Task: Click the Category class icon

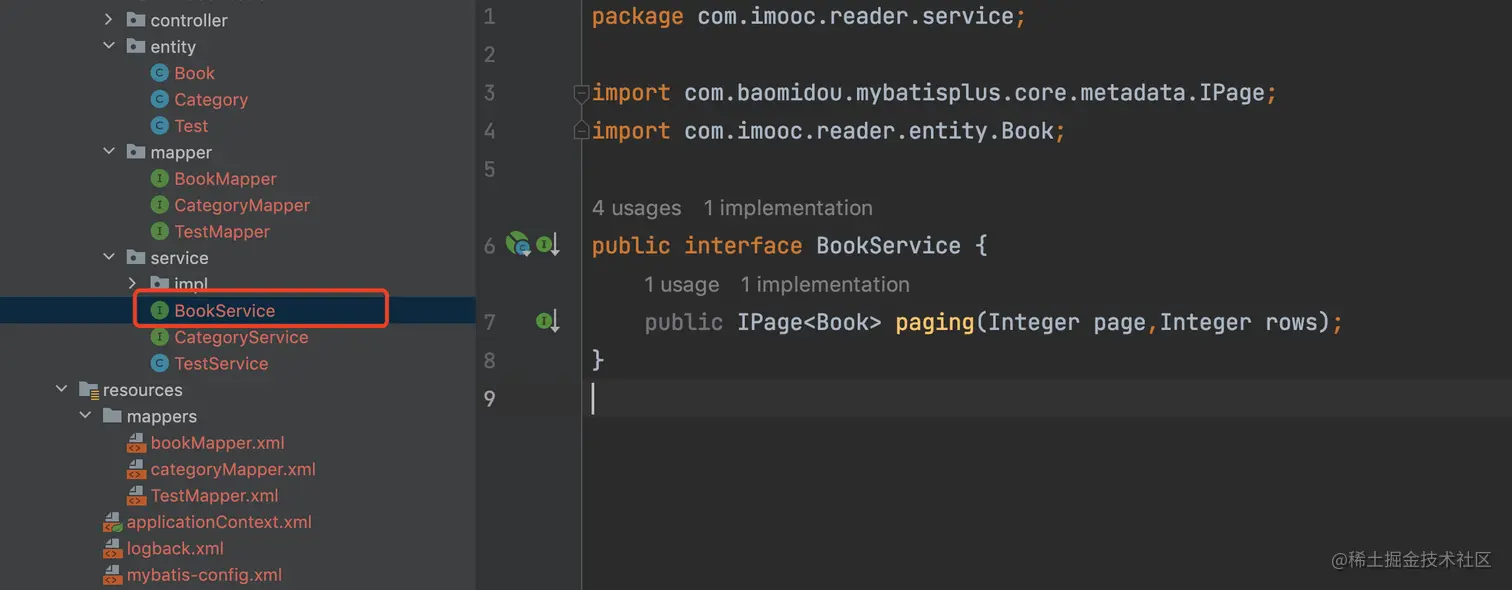Action: click(159, 99)
